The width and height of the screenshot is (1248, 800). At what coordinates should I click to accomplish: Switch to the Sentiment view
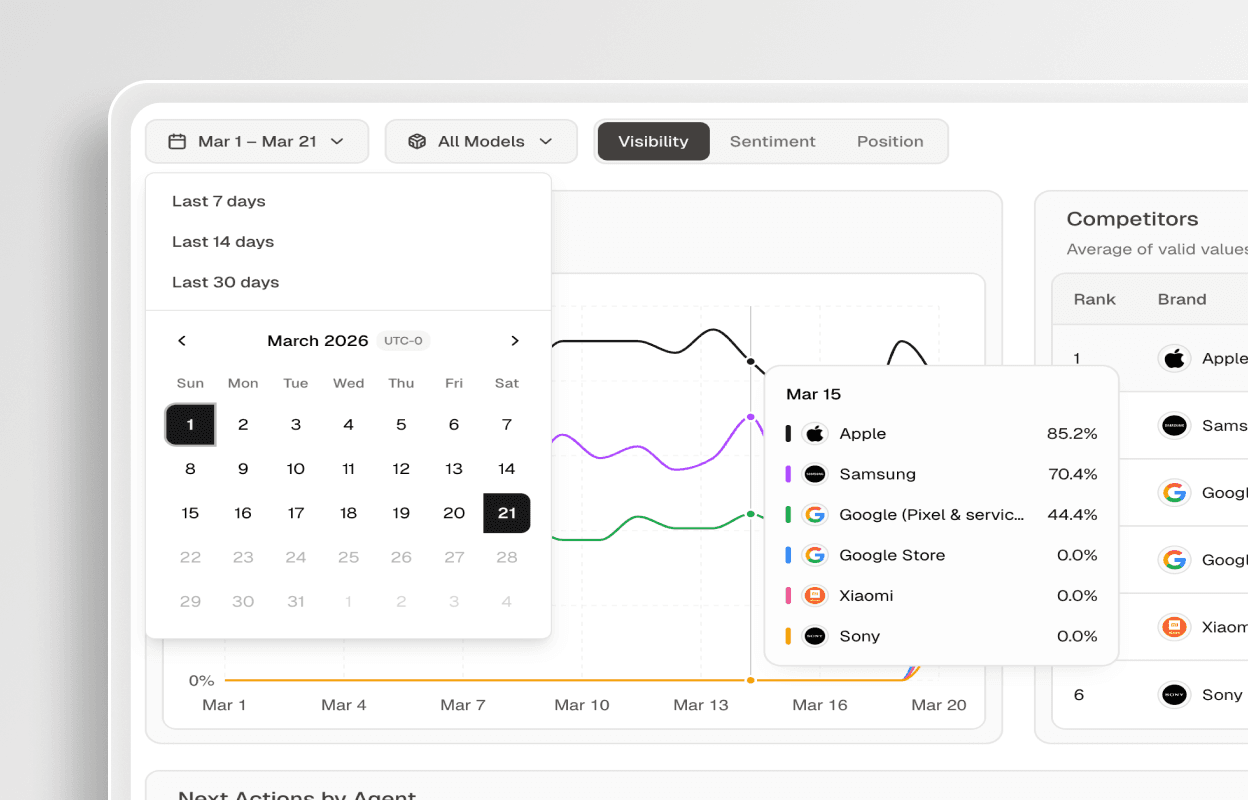tap(772, 142)
